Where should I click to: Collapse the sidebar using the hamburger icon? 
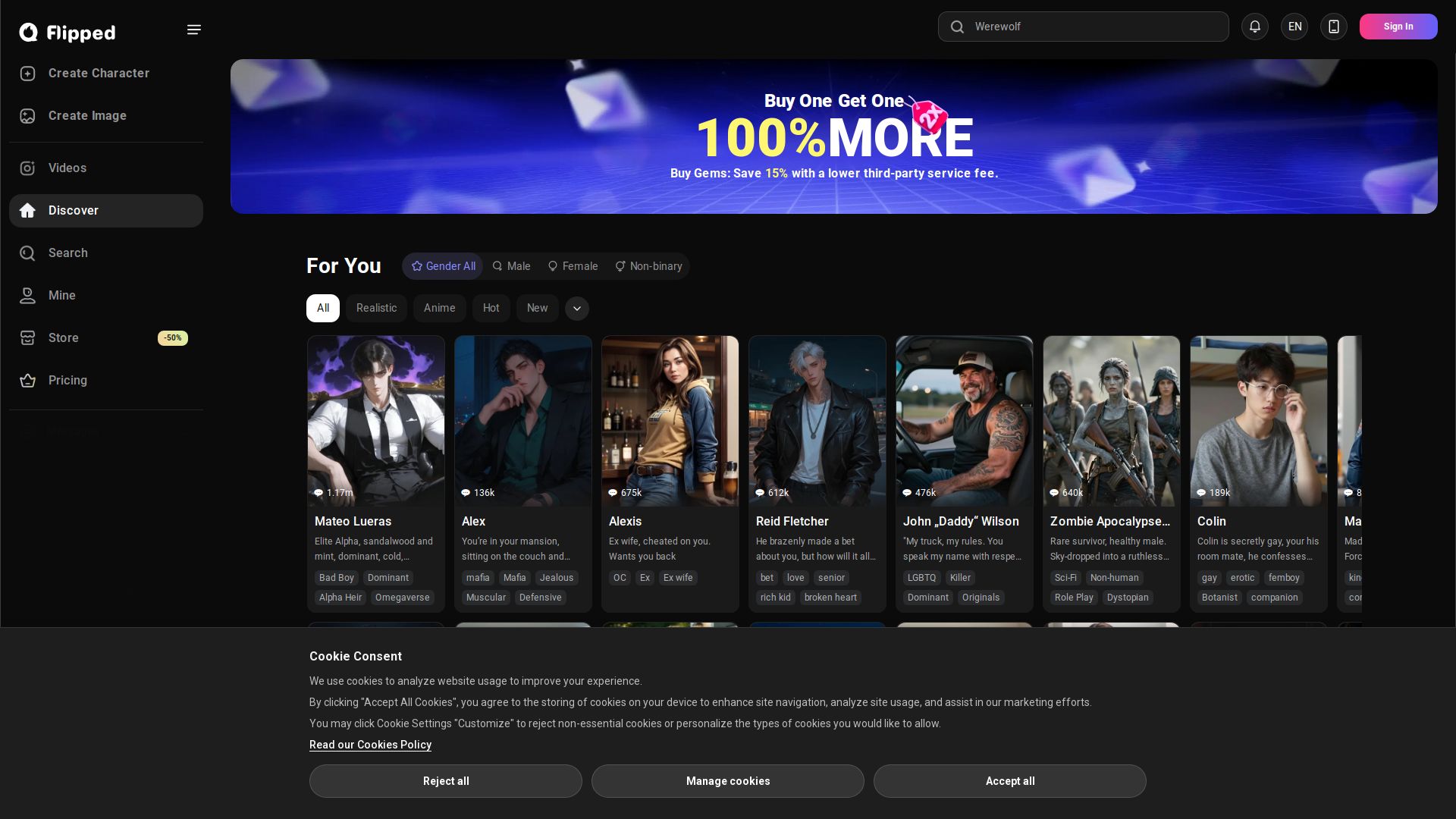pyautogui.click(x=194, y=30)
